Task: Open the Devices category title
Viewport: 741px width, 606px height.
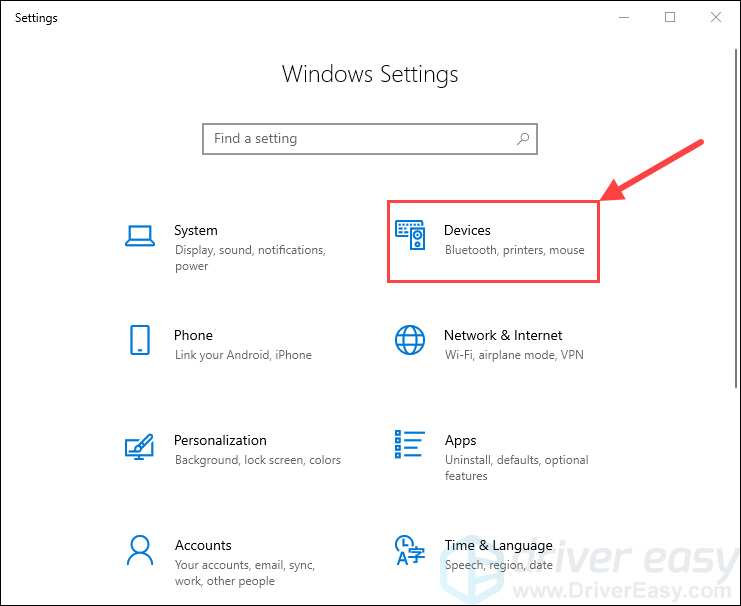Action: coord(467,231)
